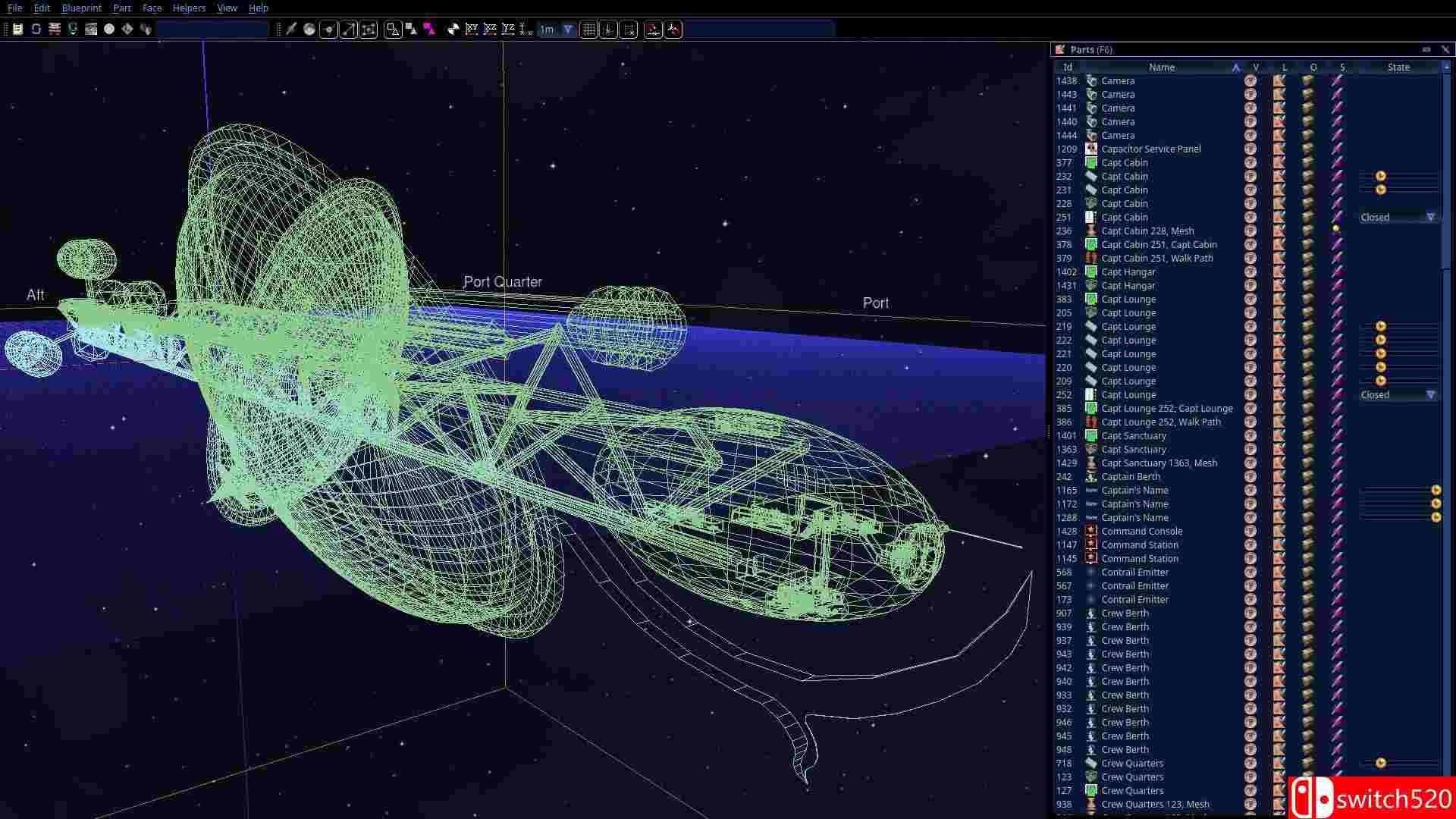Screen dimensions: 1456x819
Task: Toggle visibility of Capacitor Service Panel
Action: pos(1250,149)
